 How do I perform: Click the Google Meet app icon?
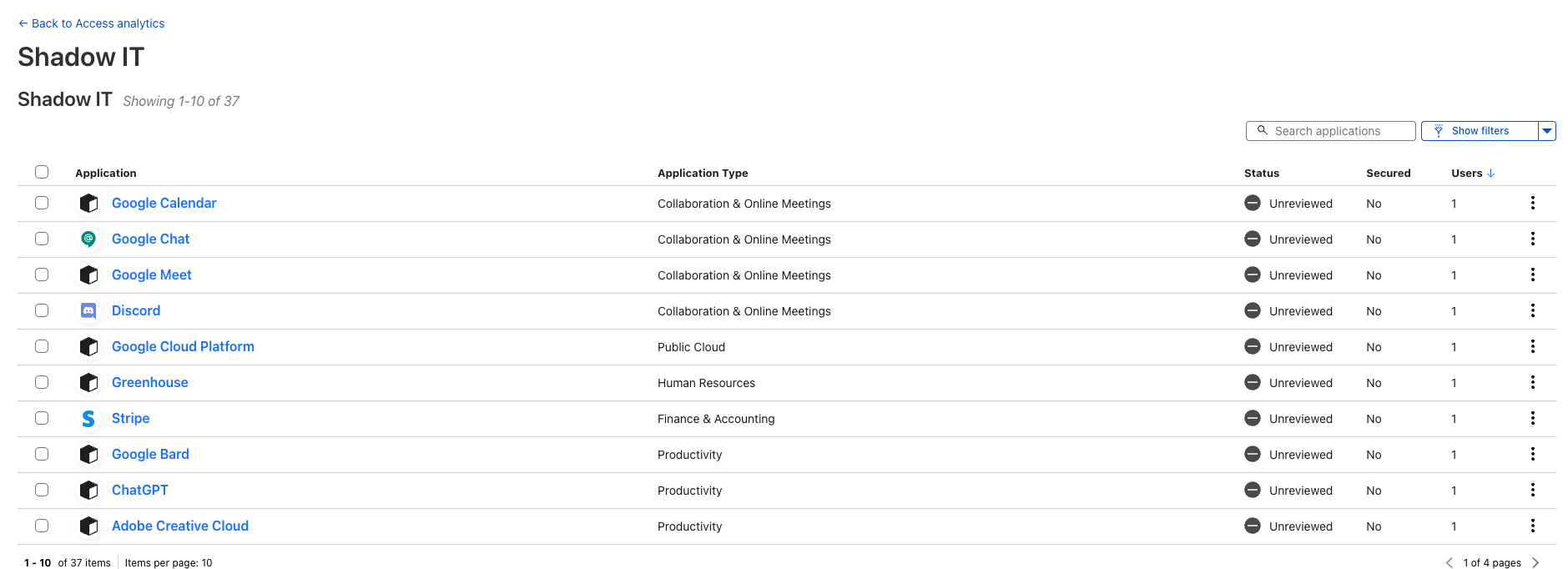click(x=88, y=275)
